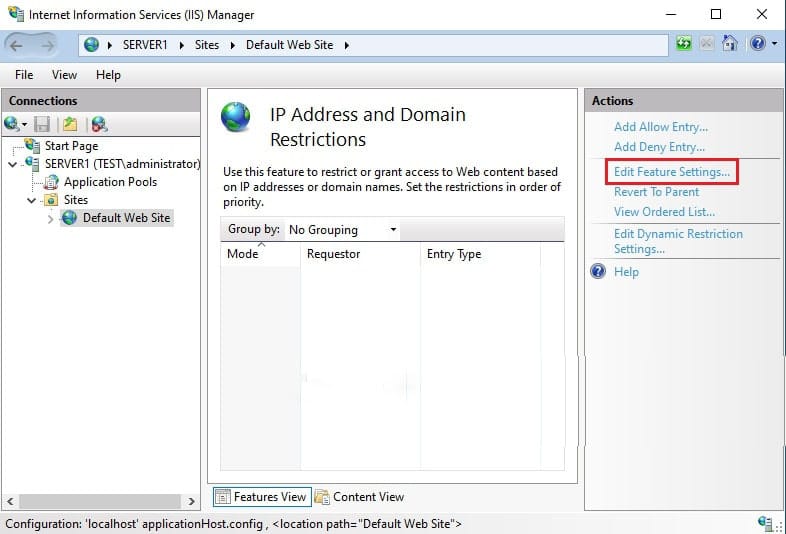The image size is (786, 534).
Task: Open the Group by dropdown
Action: pyautogui.click(x=343, y=230)
